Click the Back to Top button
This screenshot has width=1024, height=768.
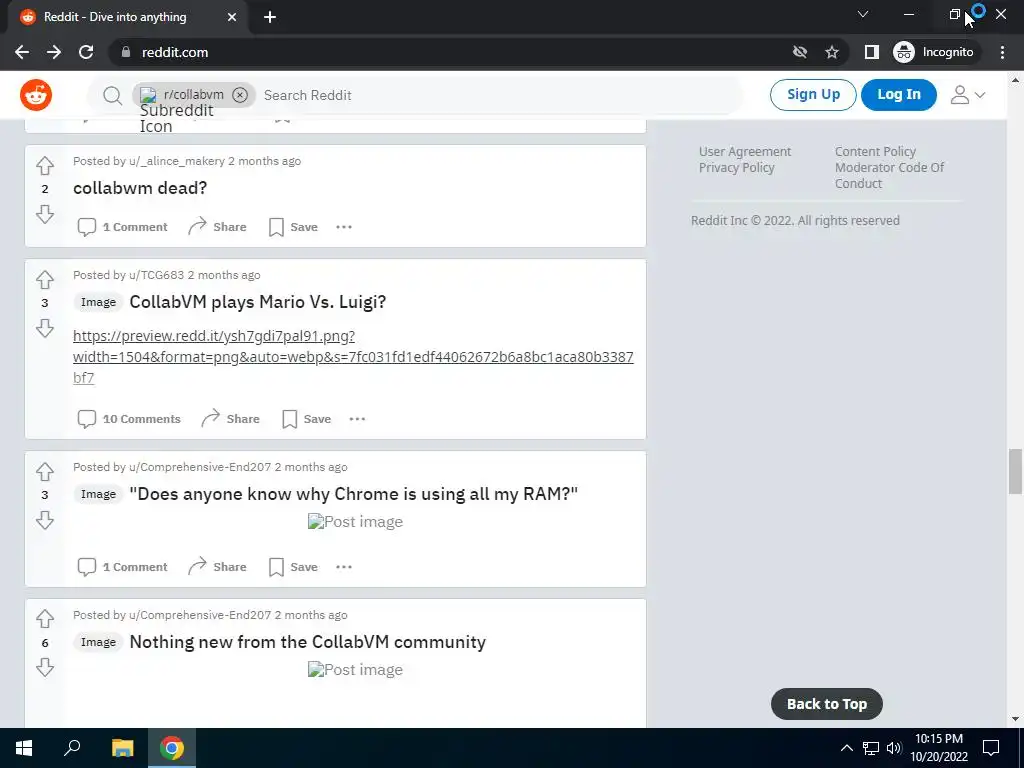(827, 704)
